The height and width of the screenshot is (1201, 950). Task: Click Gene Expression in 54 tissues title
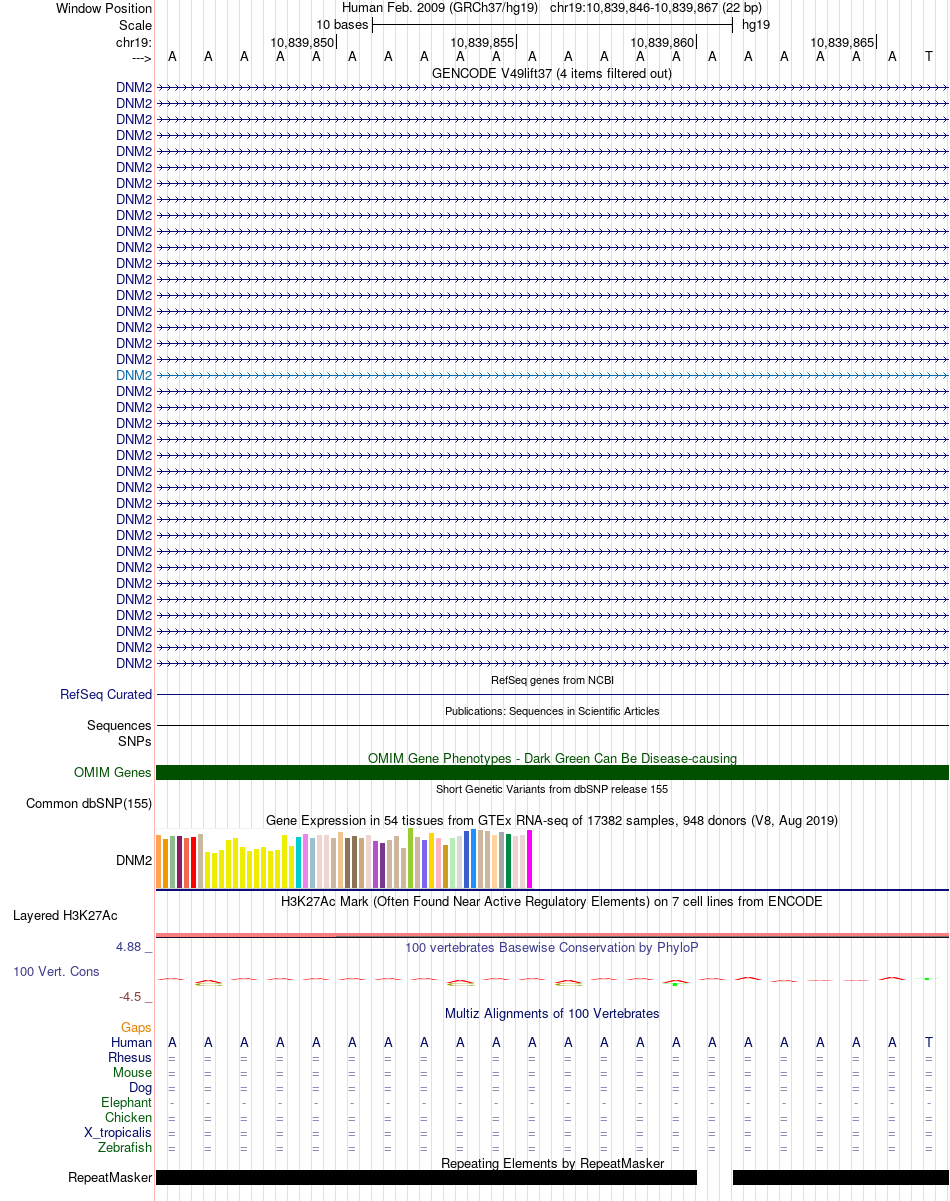click(x=552, y=820)
